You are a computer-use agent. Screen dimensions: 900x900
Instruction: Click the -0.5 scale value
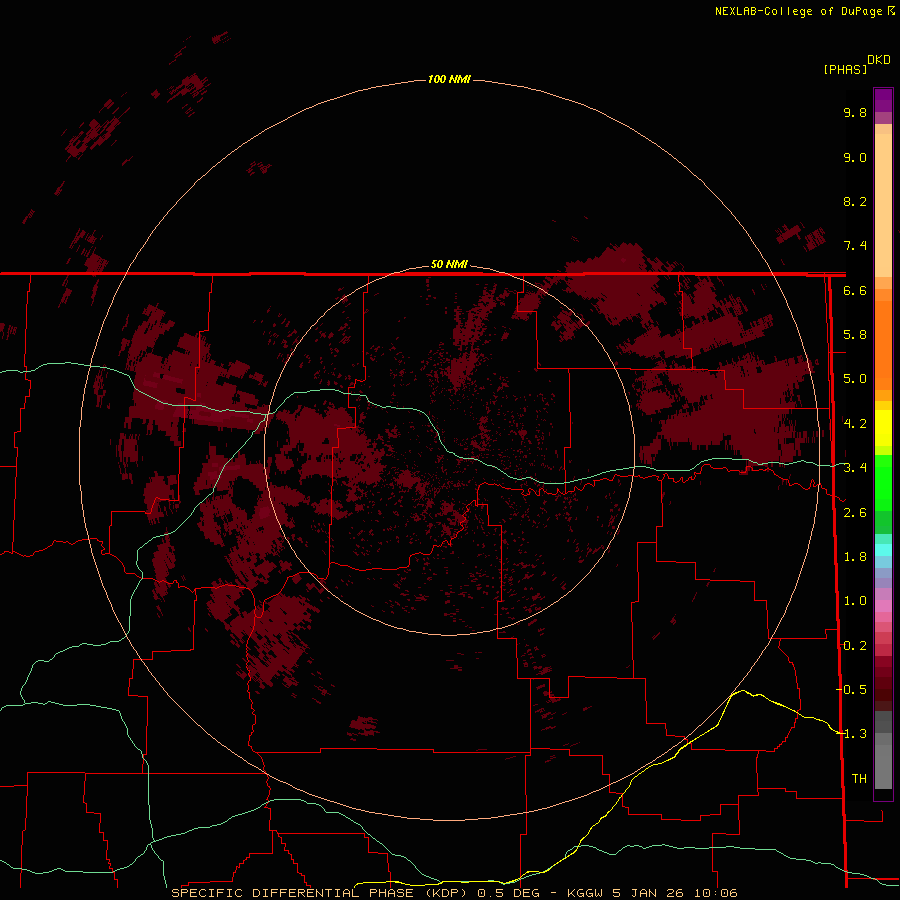[852, 690]
